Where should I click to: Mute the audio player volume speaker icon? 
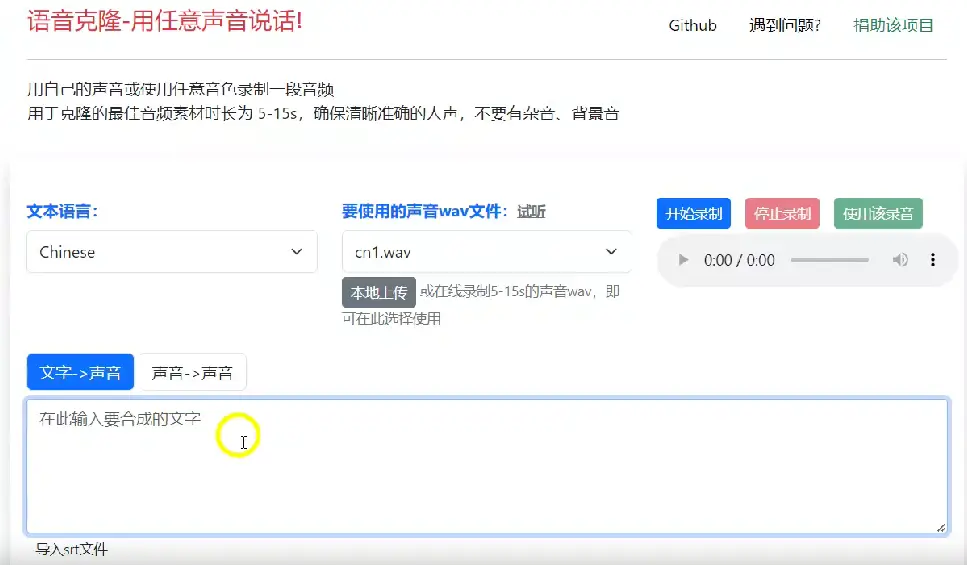pyautogui.click(x=901, y=260)
